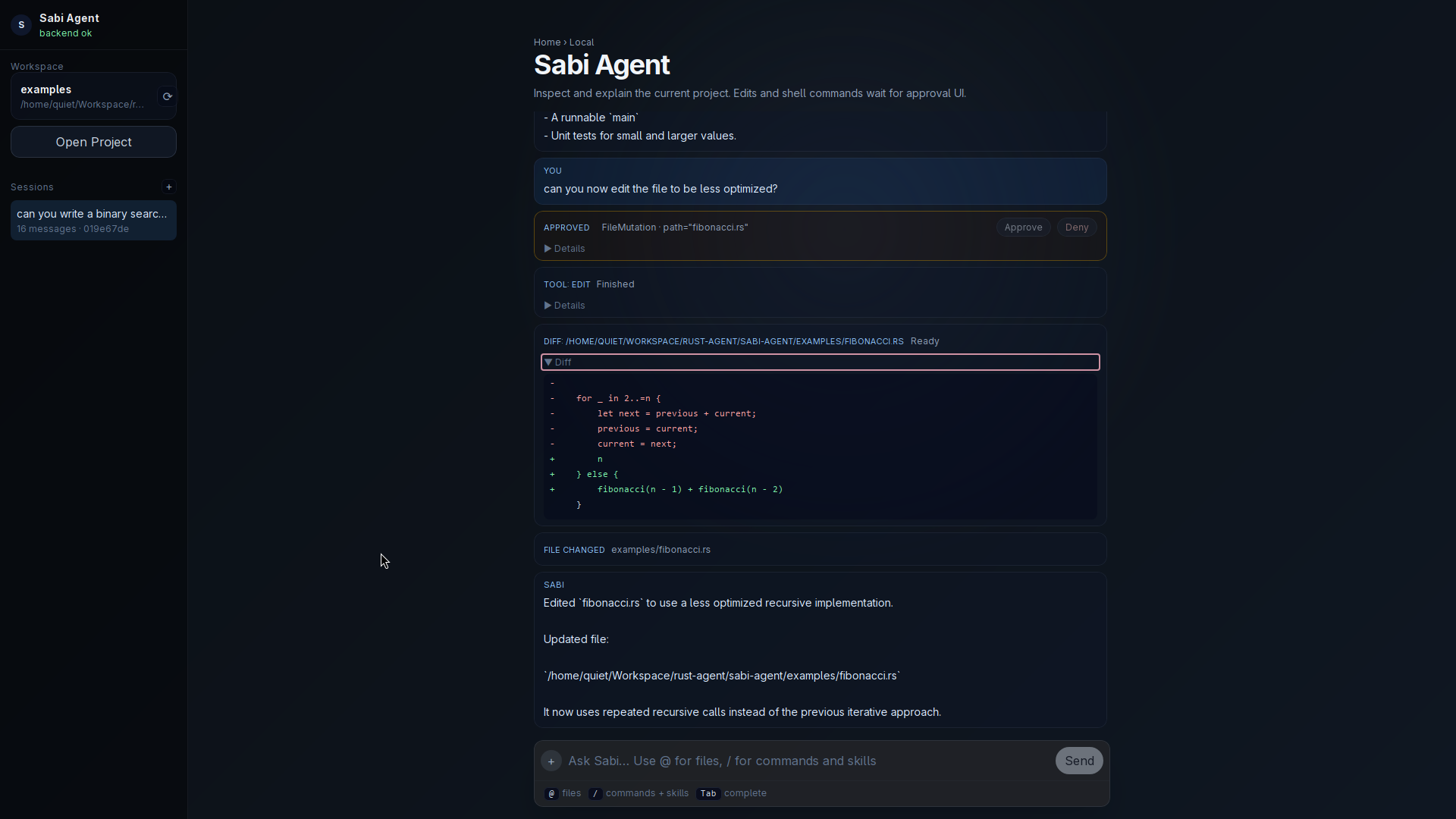Click added line with fibonacci(n - 1)

point(689,489)
